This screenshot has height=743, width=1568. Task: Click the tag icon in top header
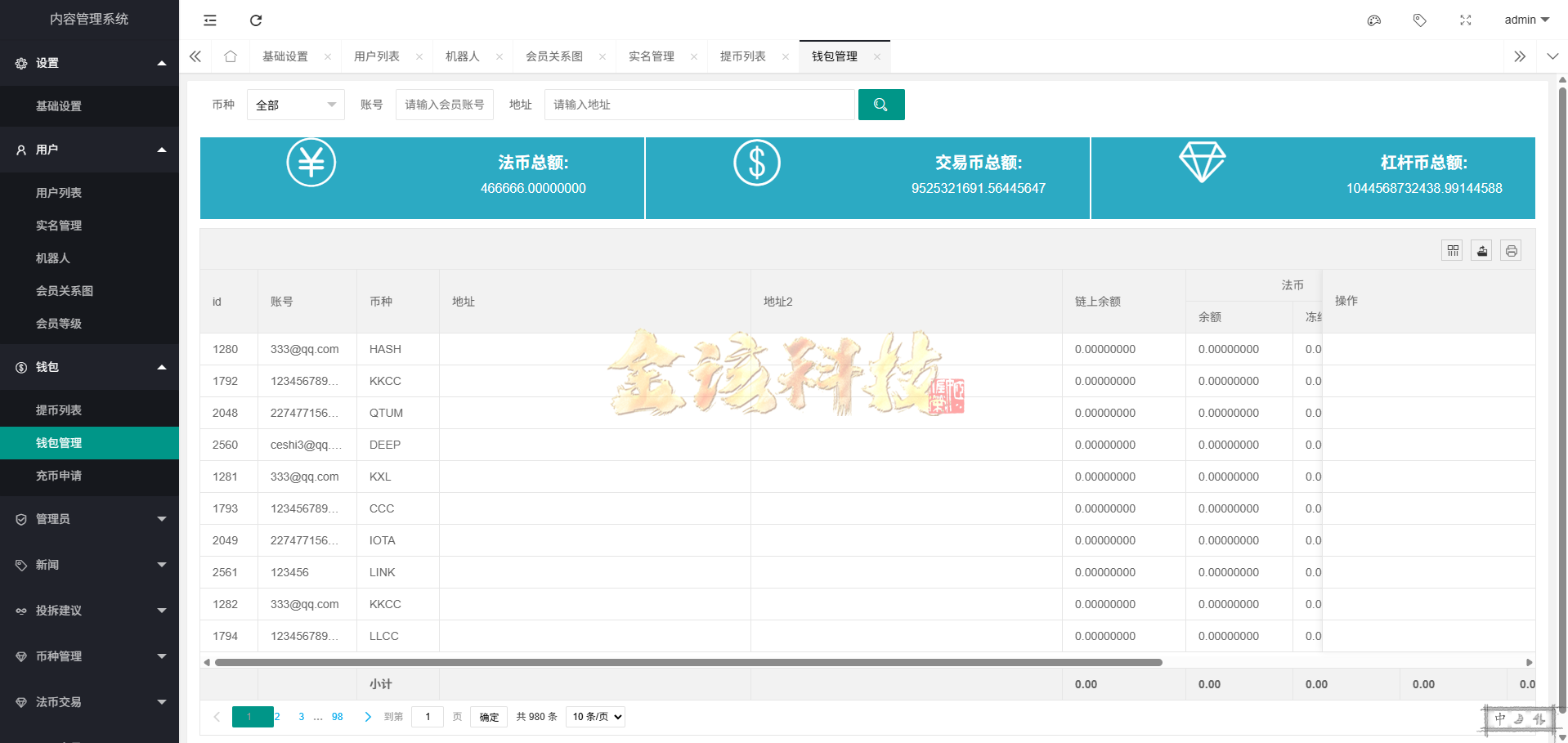(x=1420, y=20)
